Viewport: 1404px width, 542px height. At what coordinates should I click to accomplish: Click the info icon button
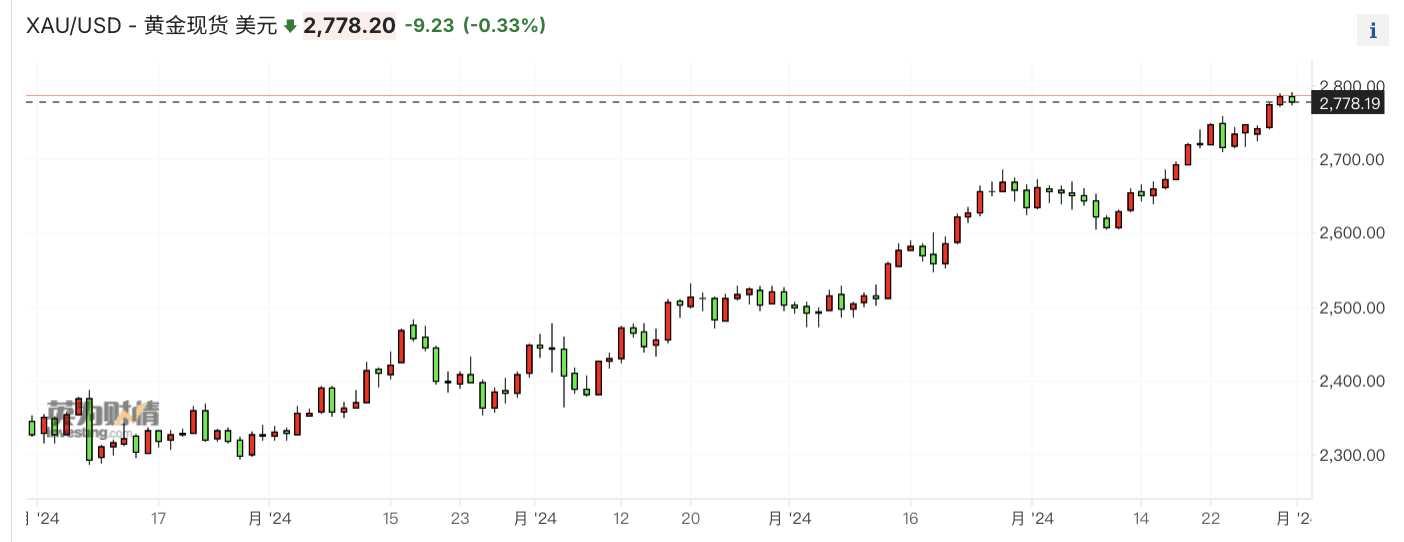(1372, 30)
